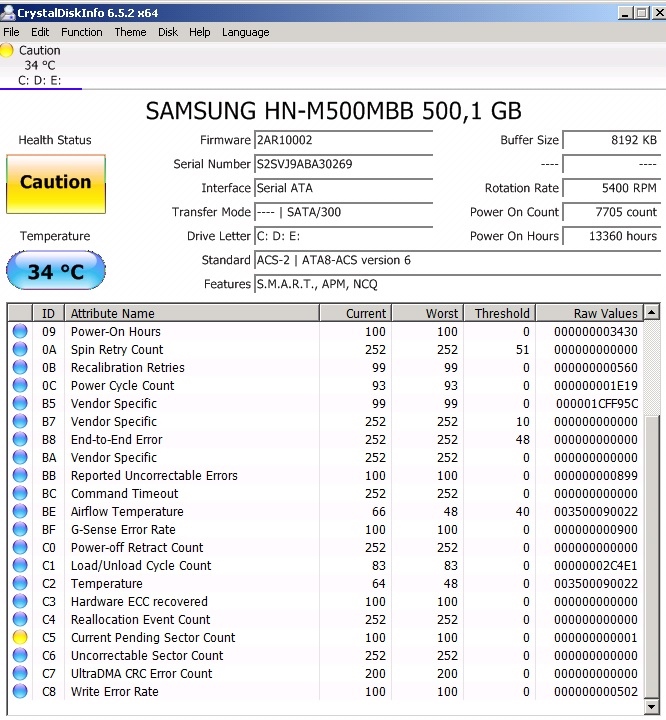This screenshot has height=720, width=666.
Task: Click the Firmware field 2AR10002
Action: (344, 140)
